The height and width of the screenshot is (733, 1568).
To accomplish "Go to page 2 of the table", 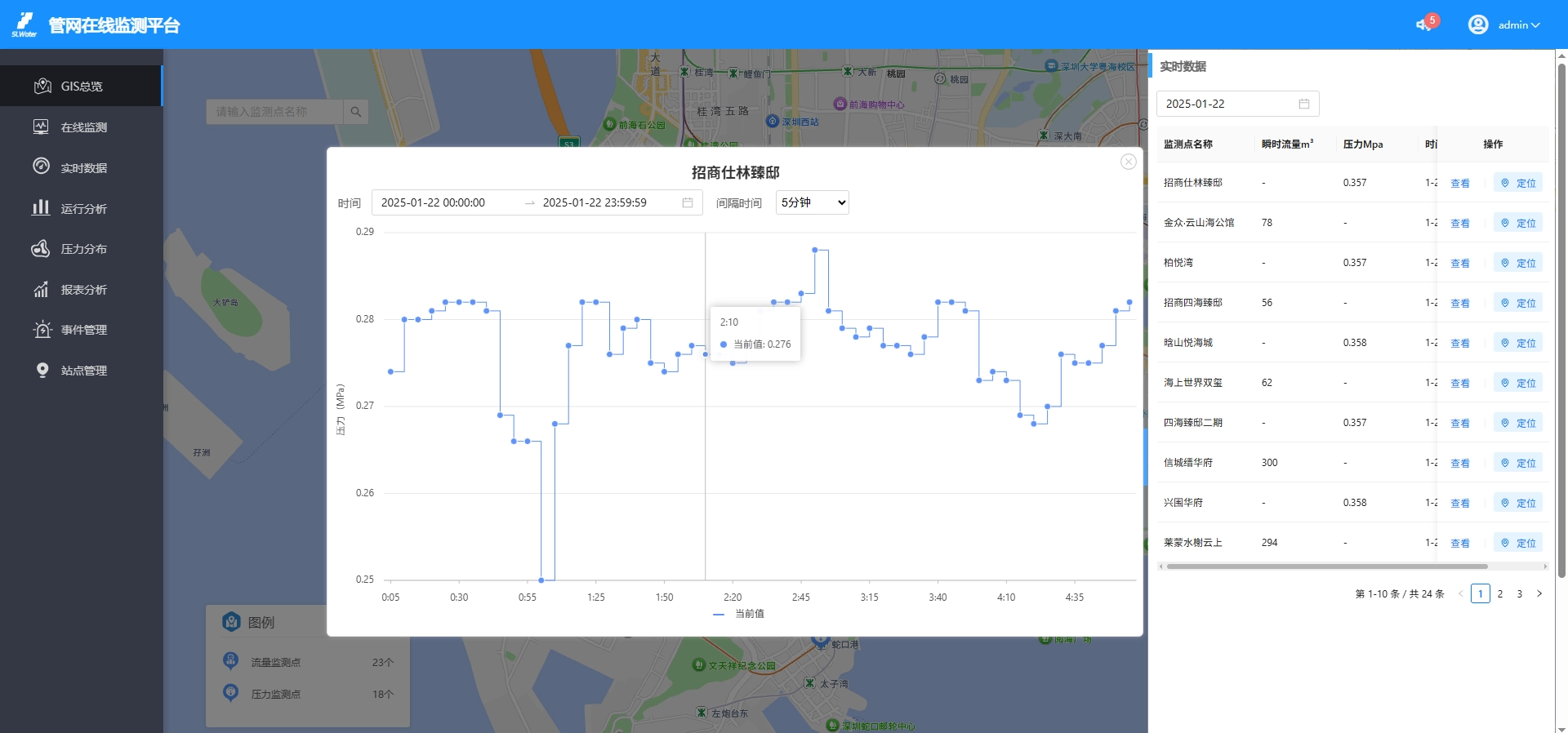I will (x=1500, y=594).
